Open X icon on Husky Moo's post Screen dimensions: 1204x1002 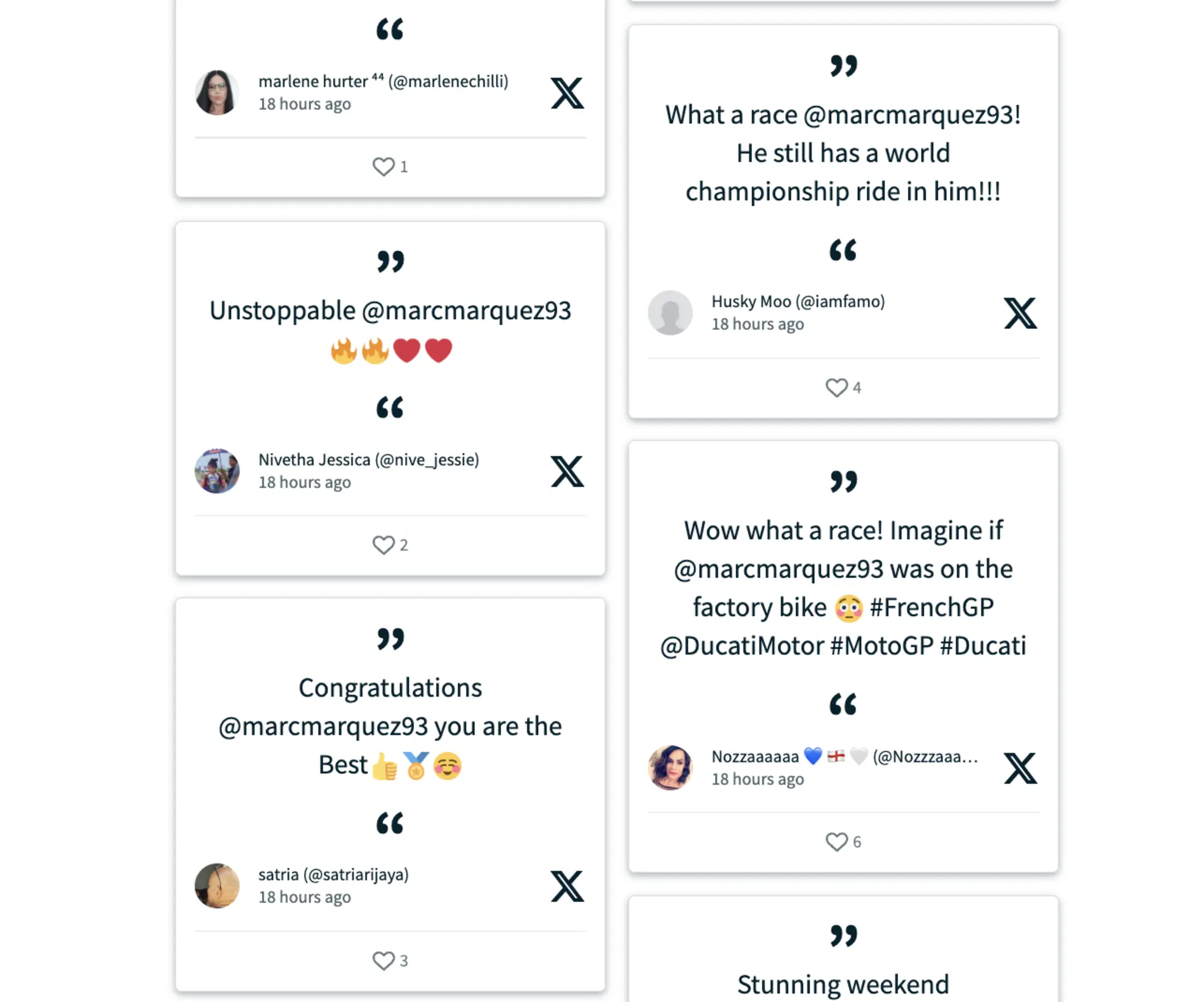pos(1020,313)
